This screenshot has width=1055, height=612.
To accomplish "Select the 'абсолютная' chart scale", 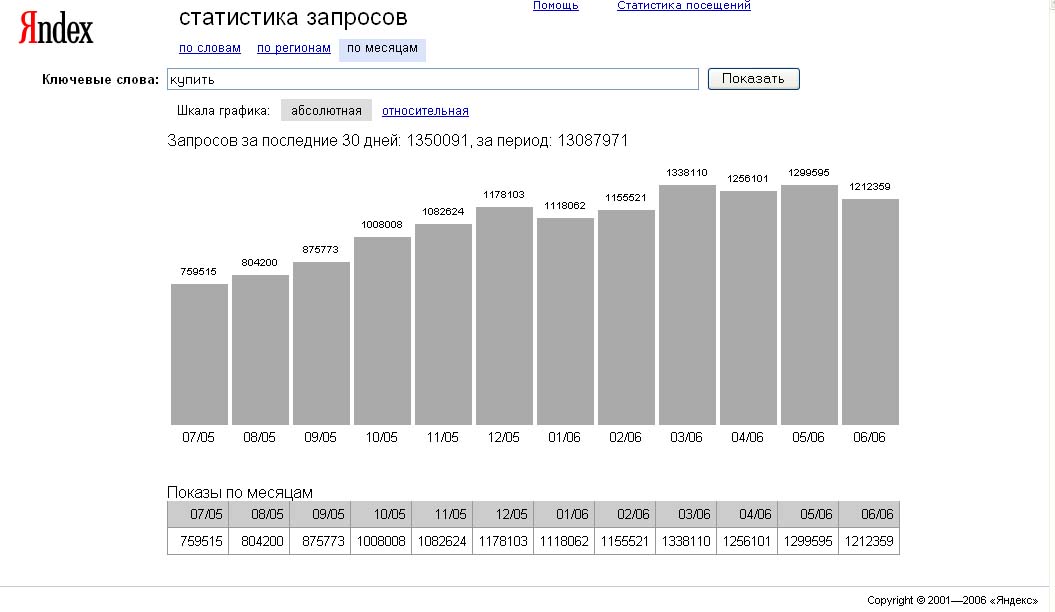I will [326, 111].
